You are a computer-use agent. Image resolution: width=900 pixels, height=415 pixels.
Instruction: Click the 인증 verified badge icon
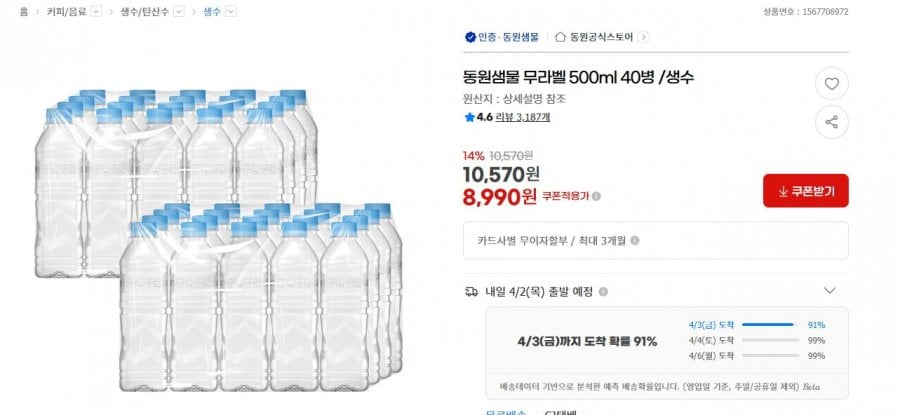tap(469, 37)
